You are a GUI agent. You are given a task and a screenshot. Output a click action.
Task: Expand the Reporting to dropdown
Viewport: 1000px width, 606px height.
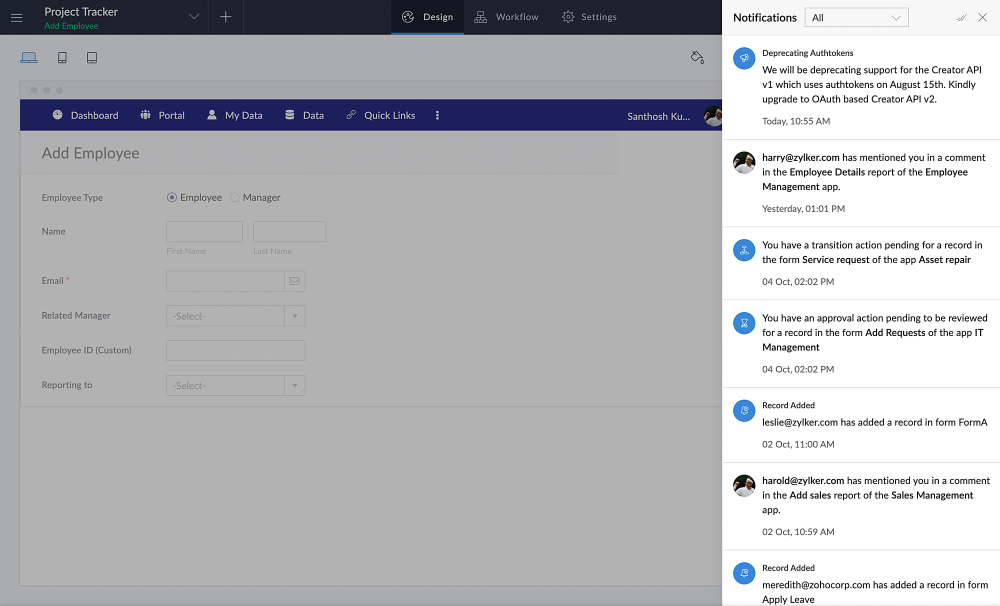pyautogui.click(x=294, y=386)
